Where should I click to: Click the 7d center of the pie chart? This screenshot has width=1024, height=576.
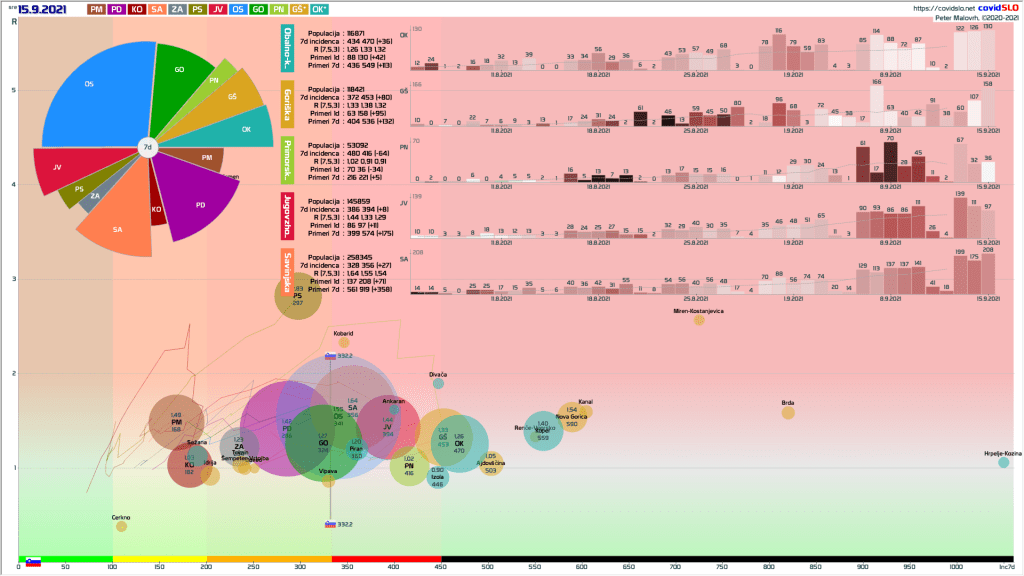click(x=147, y=148)
